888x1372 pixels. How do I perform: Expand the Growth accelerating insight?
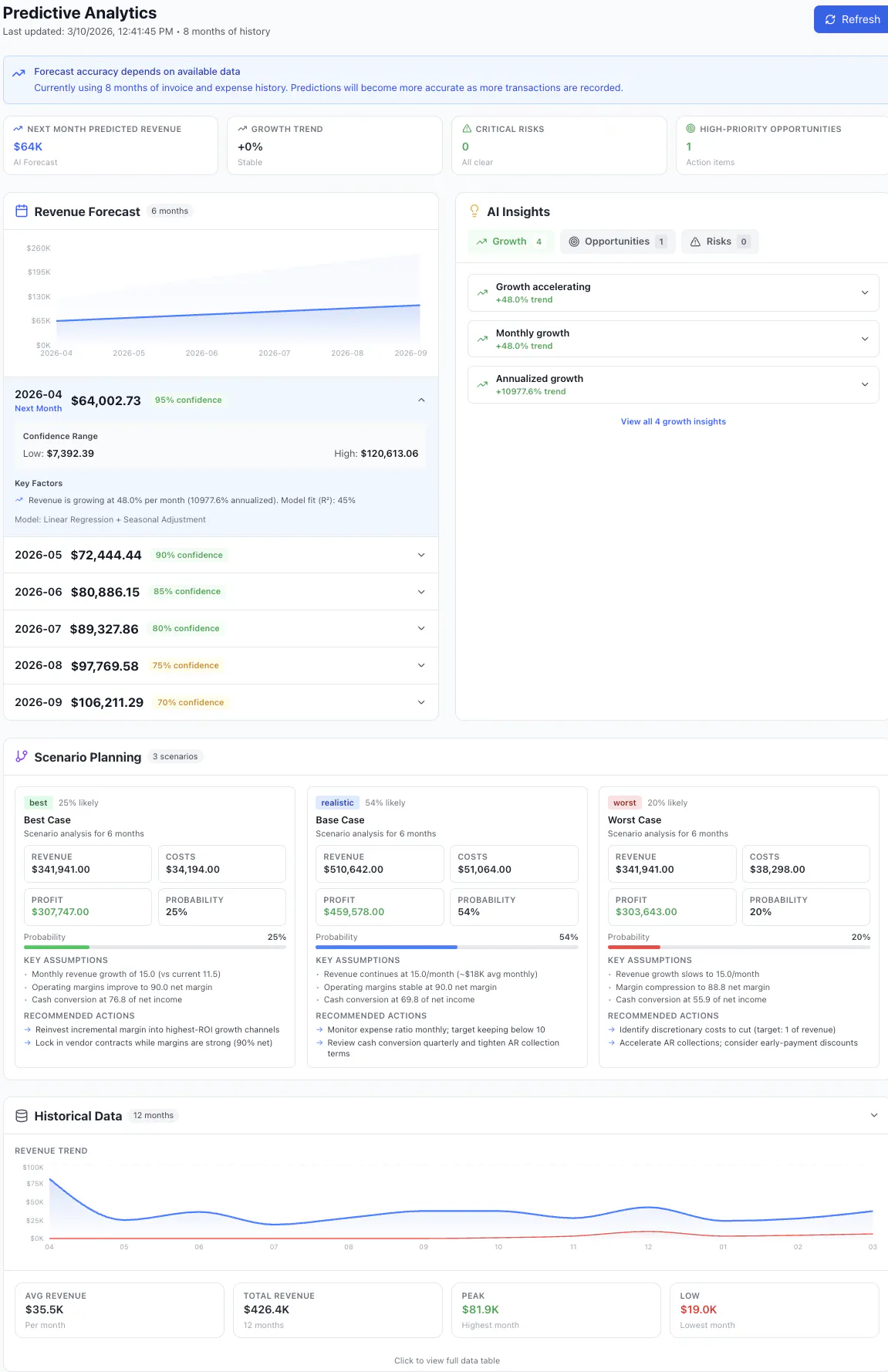point(865,292)
